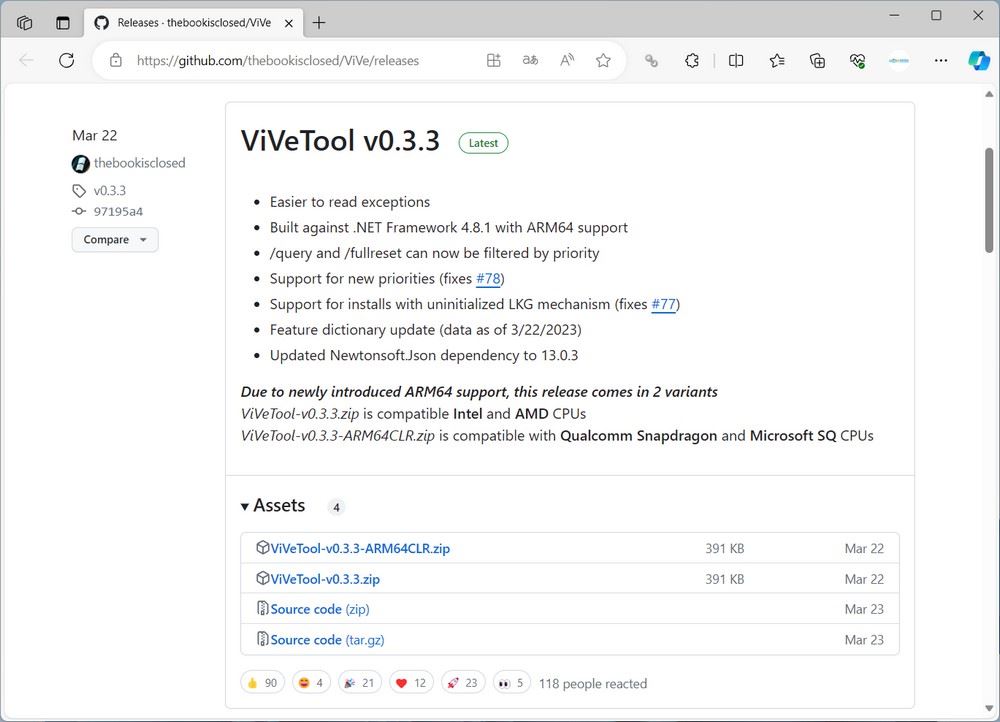The image size is (1000, 722).
Task: Minimize the browser window
Action: pyautogui.click(x=894, y=15)
